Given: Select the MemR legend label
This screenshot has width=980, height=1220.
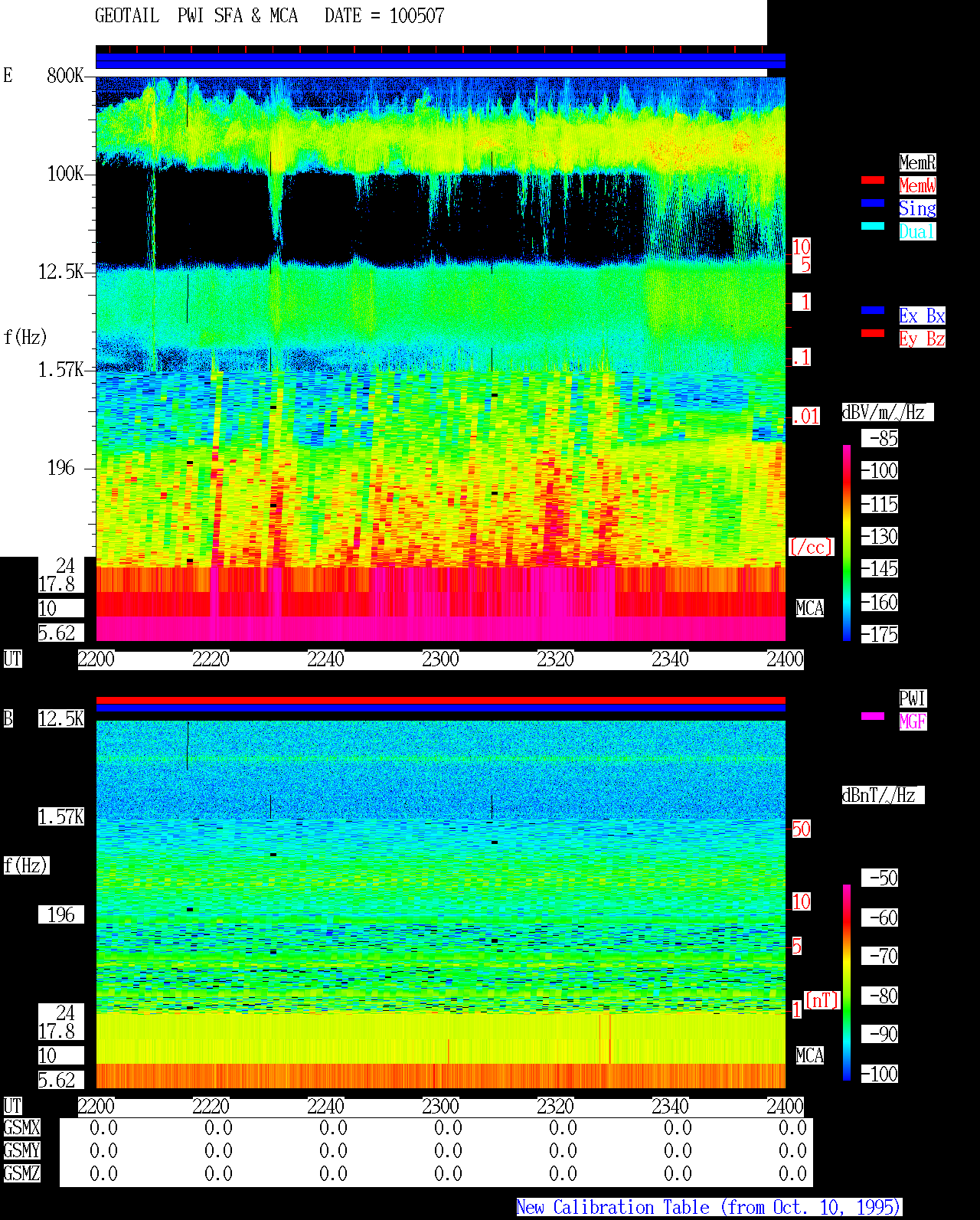Looking at the screenshot, I should tap(917, 162).
